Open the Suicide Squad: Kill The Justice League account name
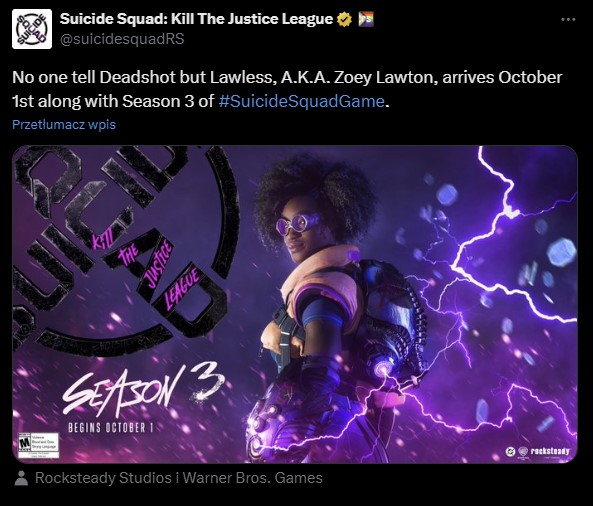 (196, 19)
